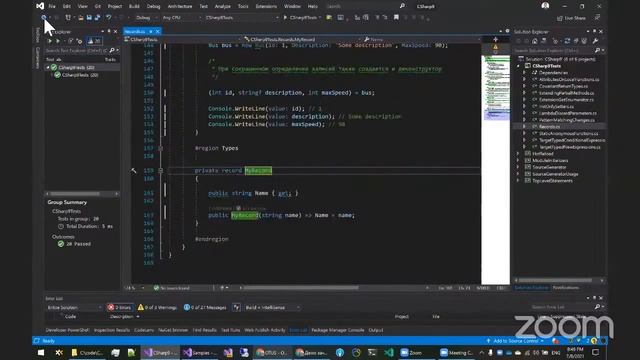Screen dimensions: 640x360
Task: Click the Solution Explorer refresh/sync icon
Action: click(567, 41)
